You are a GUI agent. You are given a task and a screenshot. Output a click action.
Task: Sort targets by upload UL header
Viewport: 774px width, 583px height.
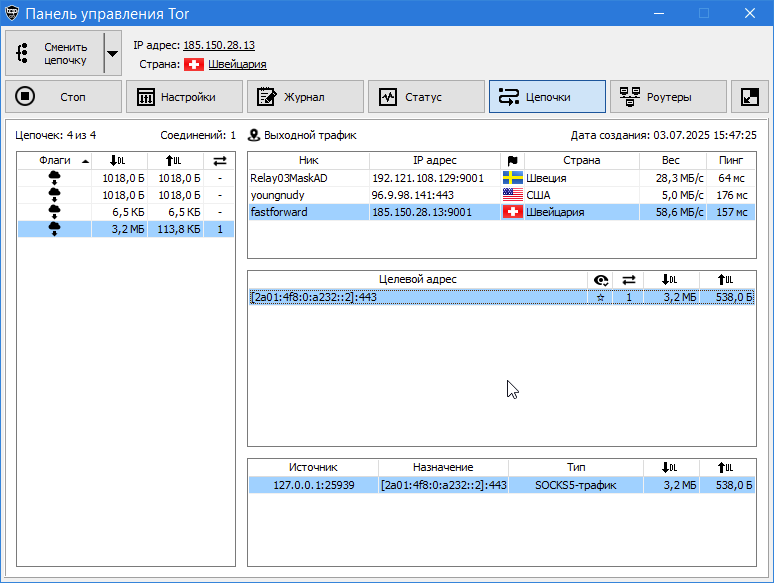(727, 280)
